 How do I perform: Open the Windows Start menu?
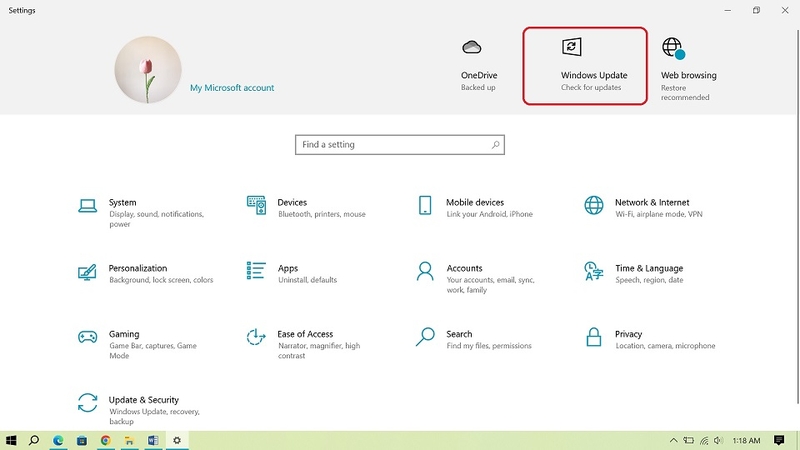[x=11, y=440]
